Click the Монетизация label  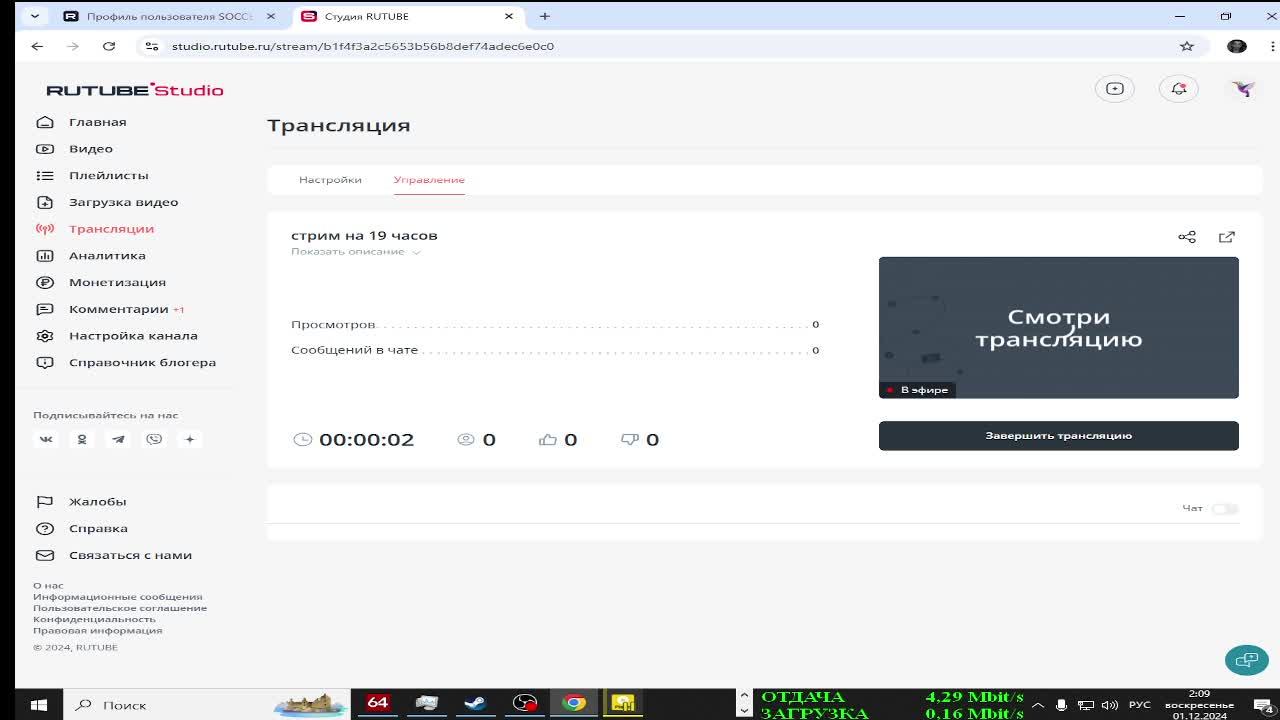tap(117, 282)
